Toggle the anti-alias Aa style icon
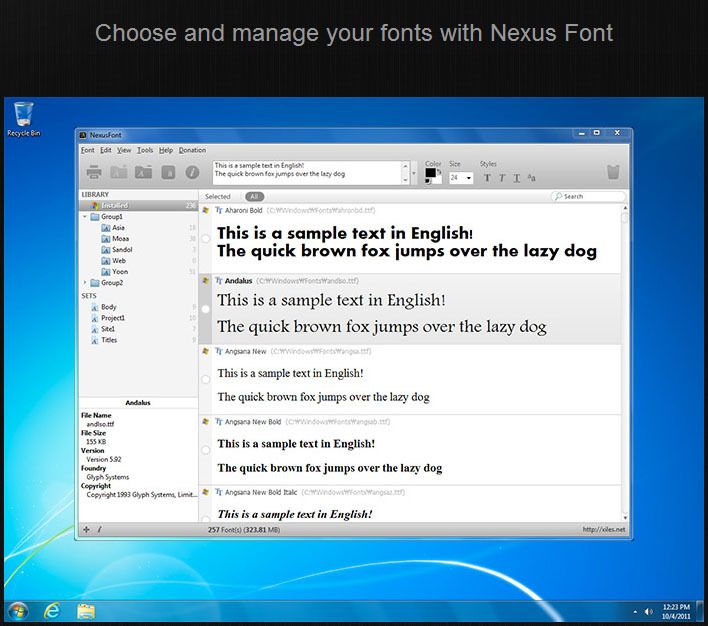This screenshot has width=708, height=626. point(531,178)
